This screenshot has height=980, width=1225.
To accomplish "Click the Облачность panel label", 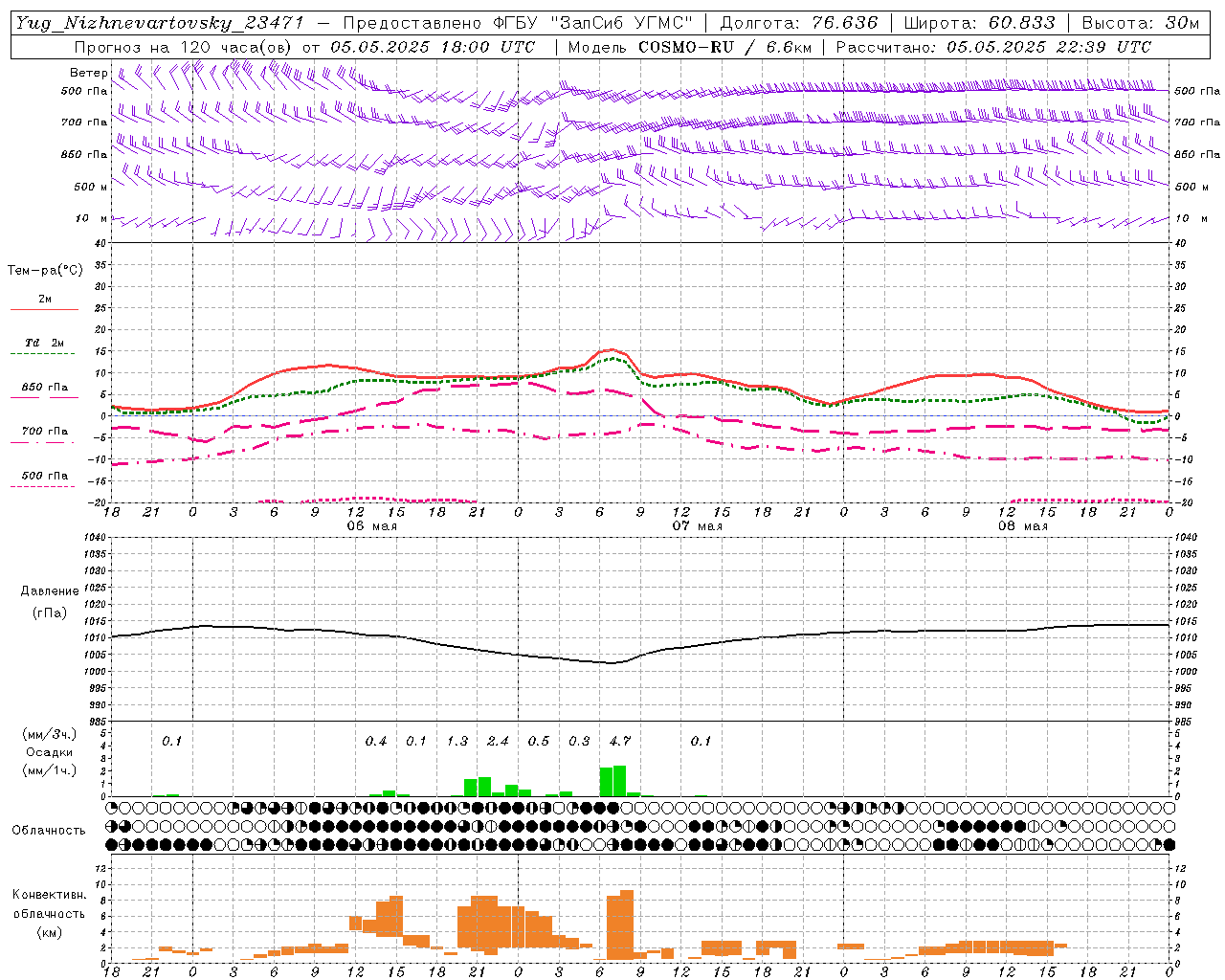I will [49, 831].
